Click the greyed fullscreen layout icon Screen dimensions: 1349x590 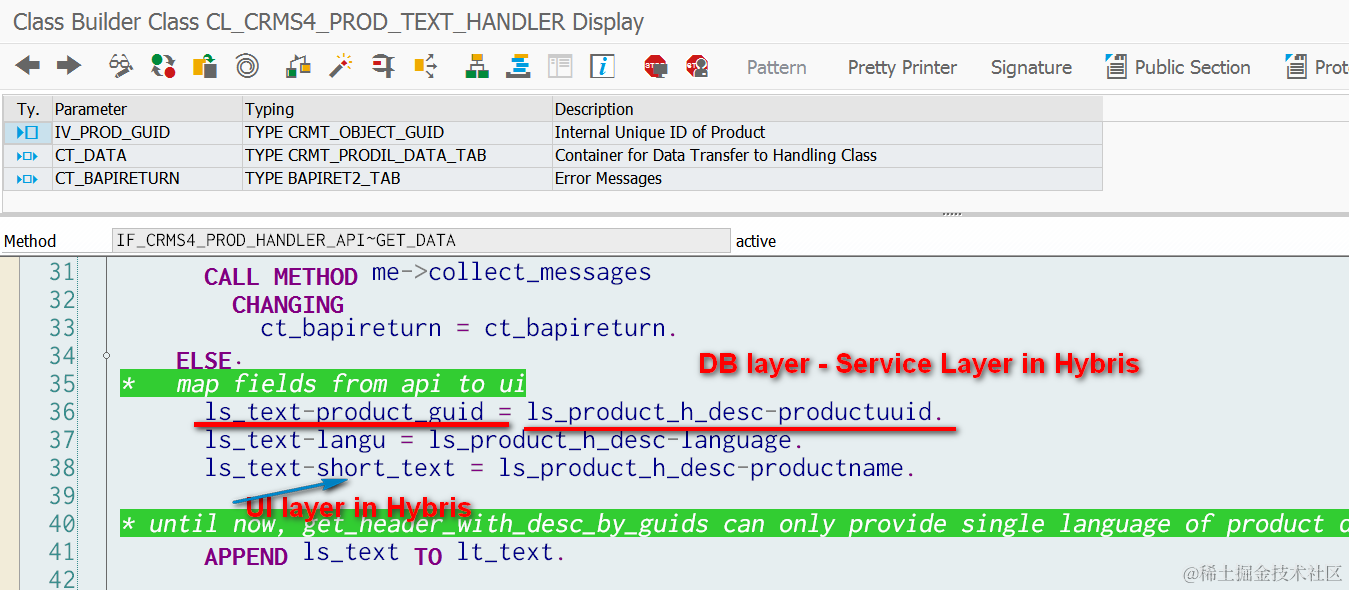(560, 67)
